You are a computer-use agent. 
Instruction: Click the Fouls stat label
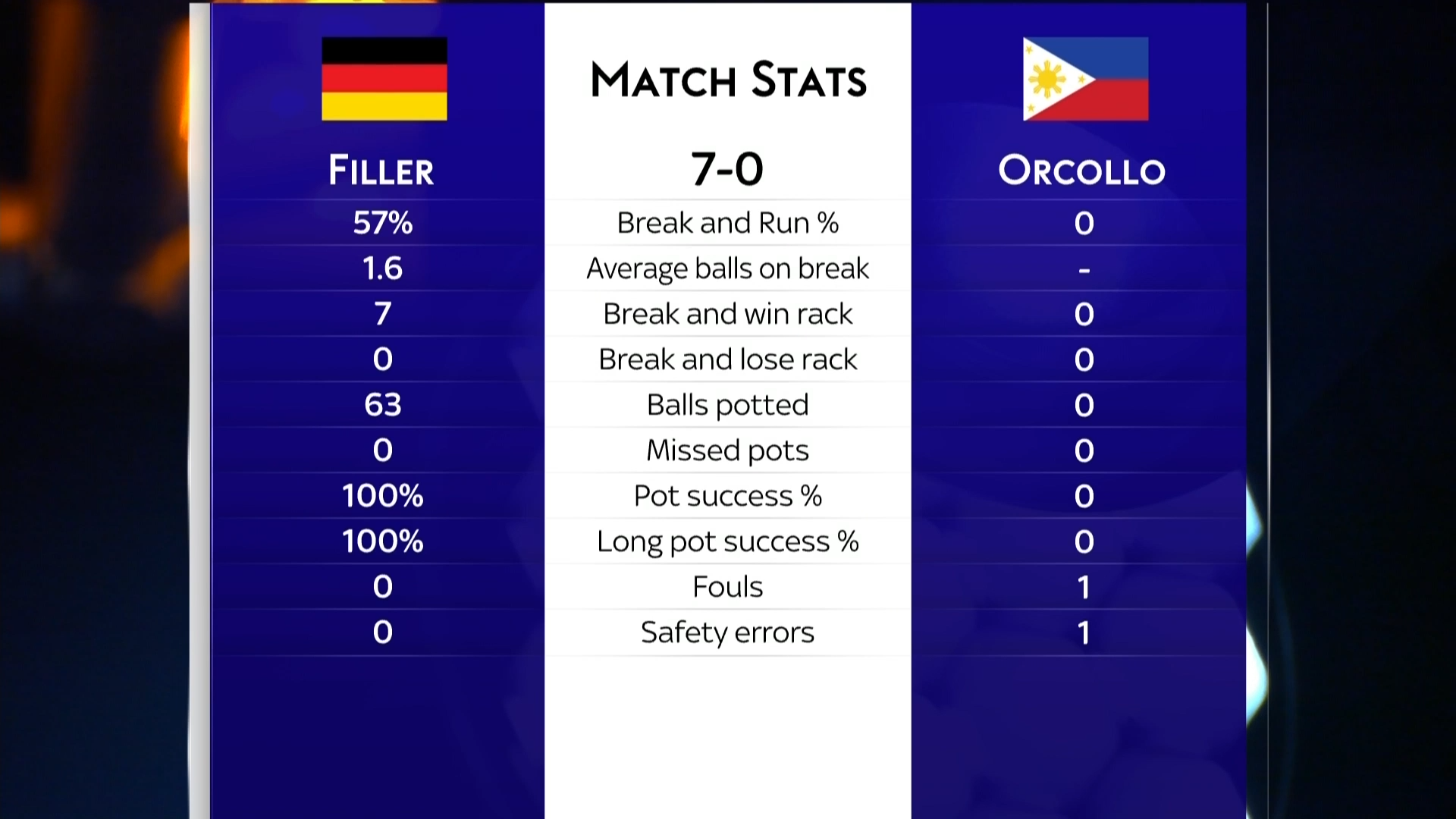[x=727, y=587]
